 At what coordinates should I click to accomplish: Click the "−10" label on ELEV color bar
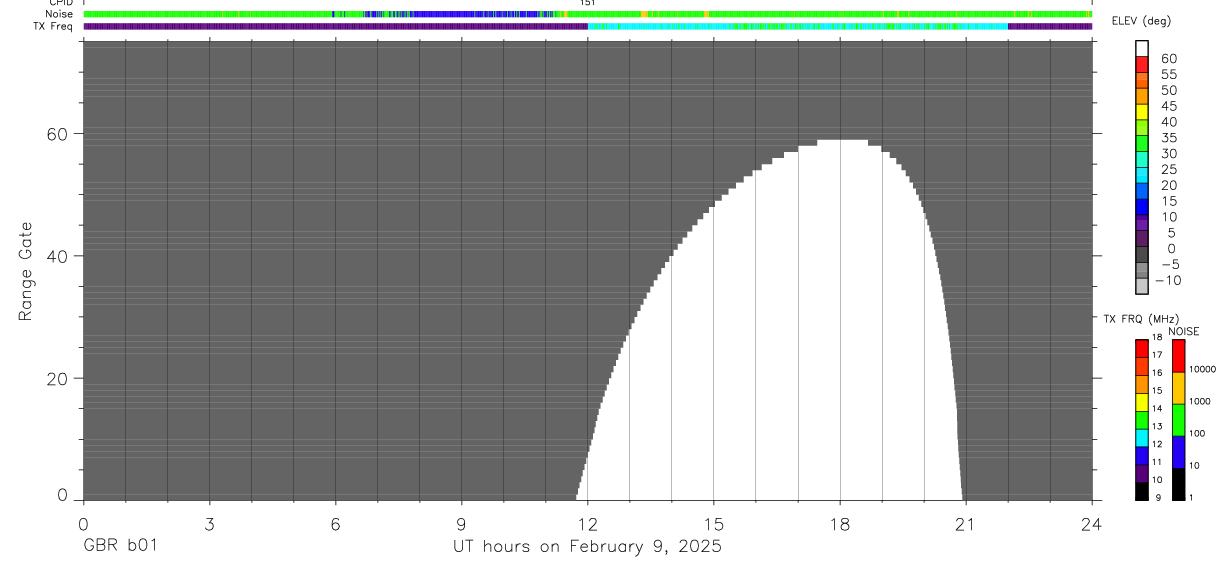1166,280
